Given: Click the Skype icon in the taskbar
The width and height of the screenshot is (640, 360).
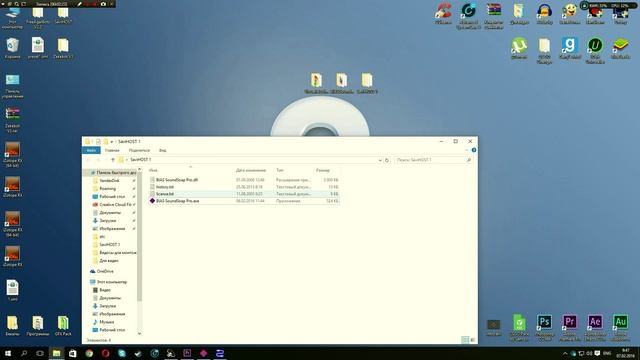Looking at the screenshot, I should 122,353.
